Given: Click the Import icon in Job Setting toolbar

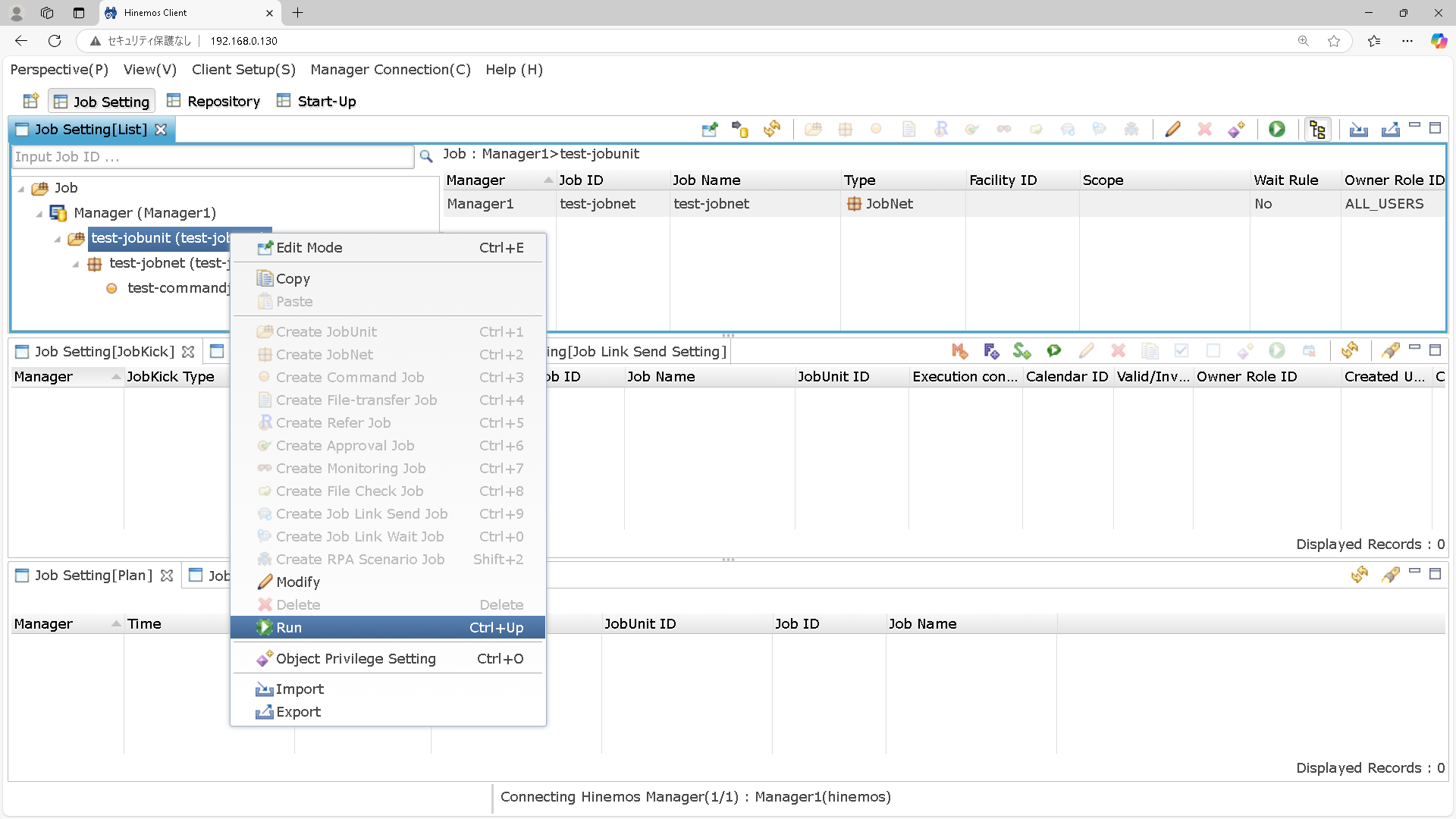Looking at the screenshot, I should tap(1358, 130).
